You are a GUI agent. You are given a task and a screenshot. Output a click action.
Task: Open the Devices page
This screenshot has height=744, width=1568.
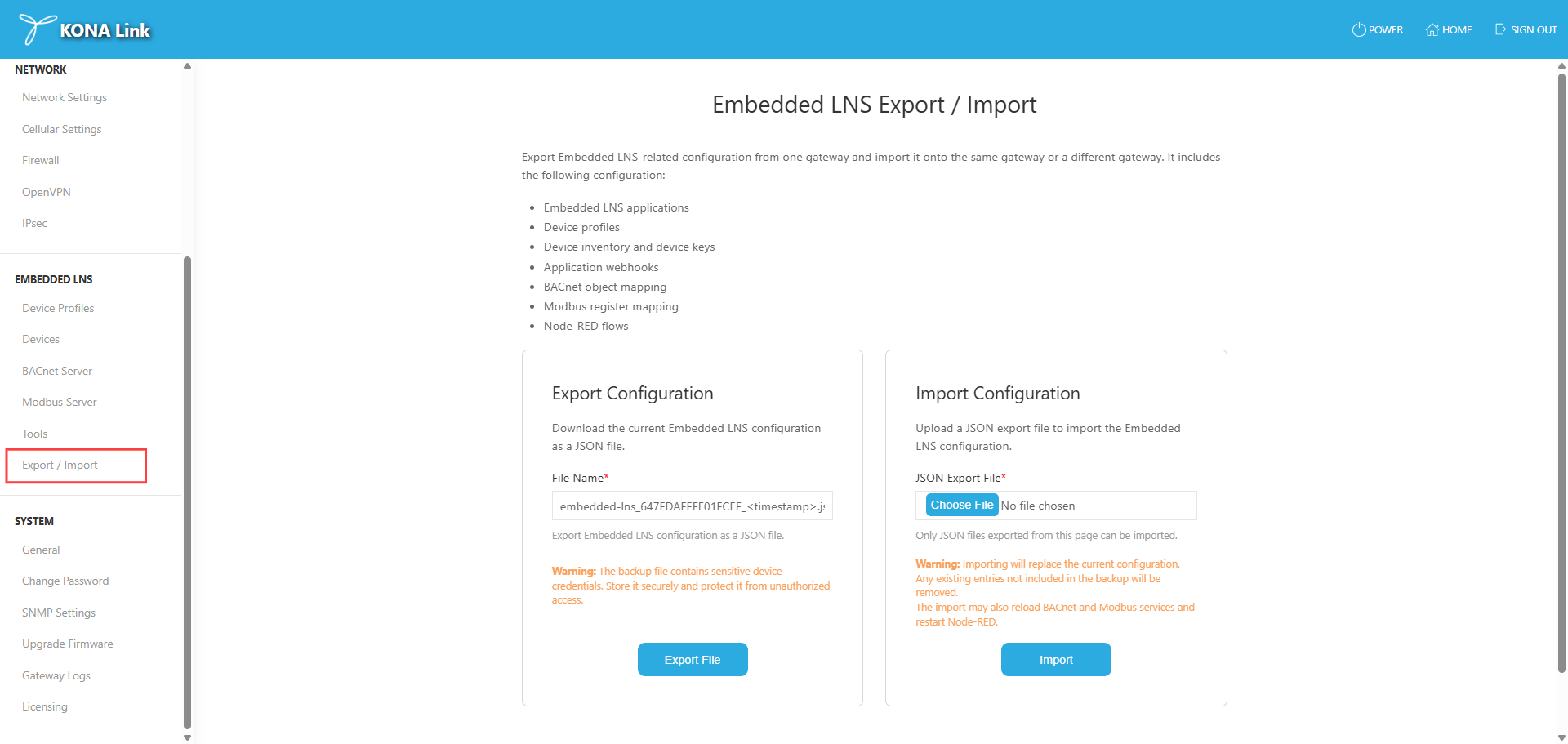tap(41, 339)
